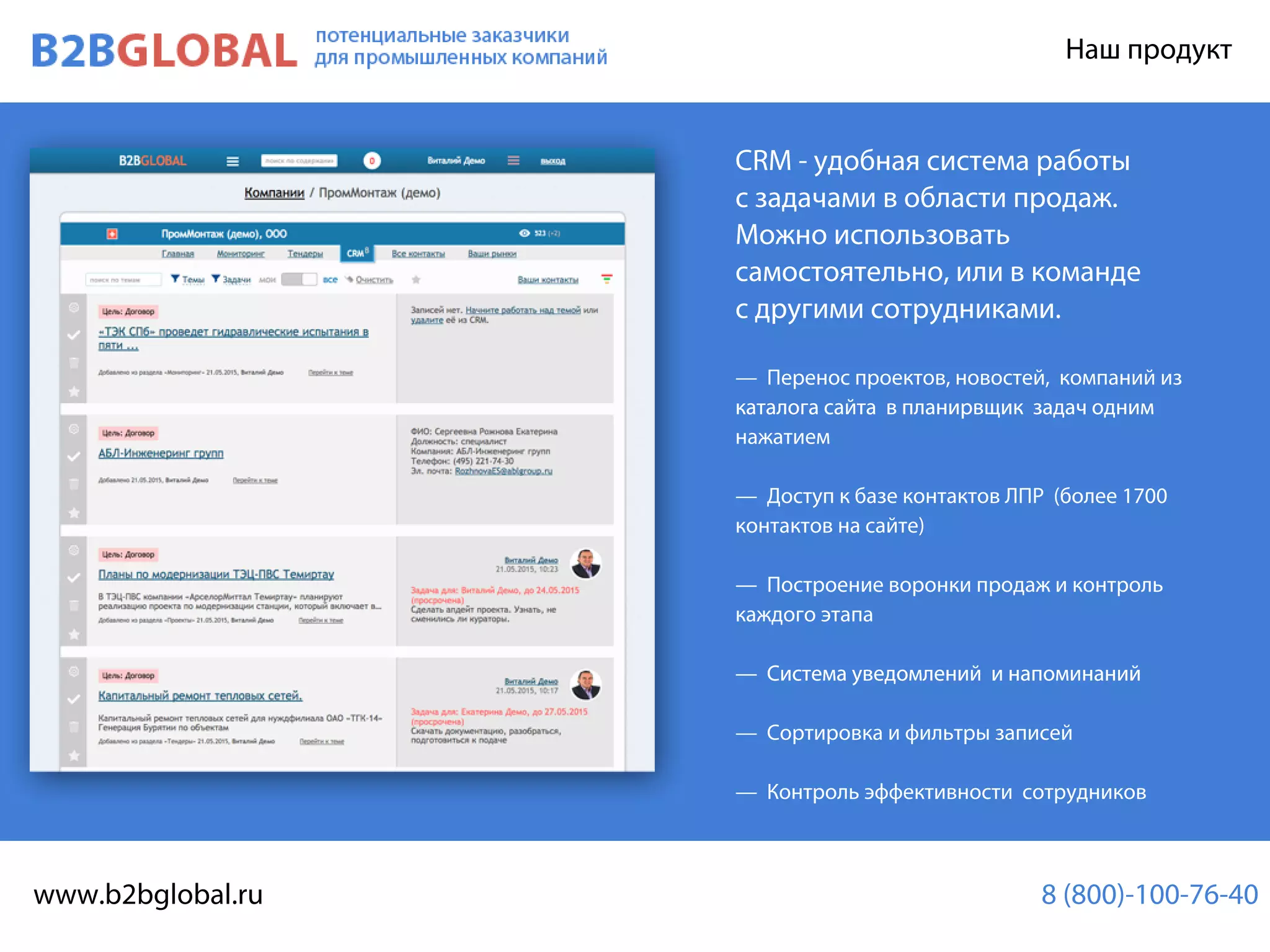1270x952 pixels.
Task: Open the Темы filter dropdown label
Action: point(193,280)
